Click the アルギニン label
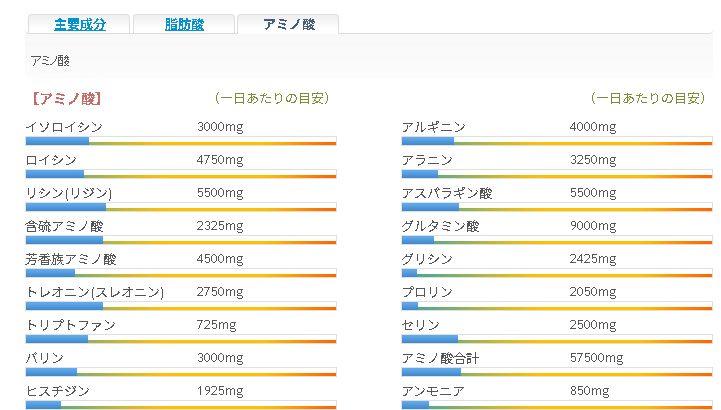 tap(434, 127)
